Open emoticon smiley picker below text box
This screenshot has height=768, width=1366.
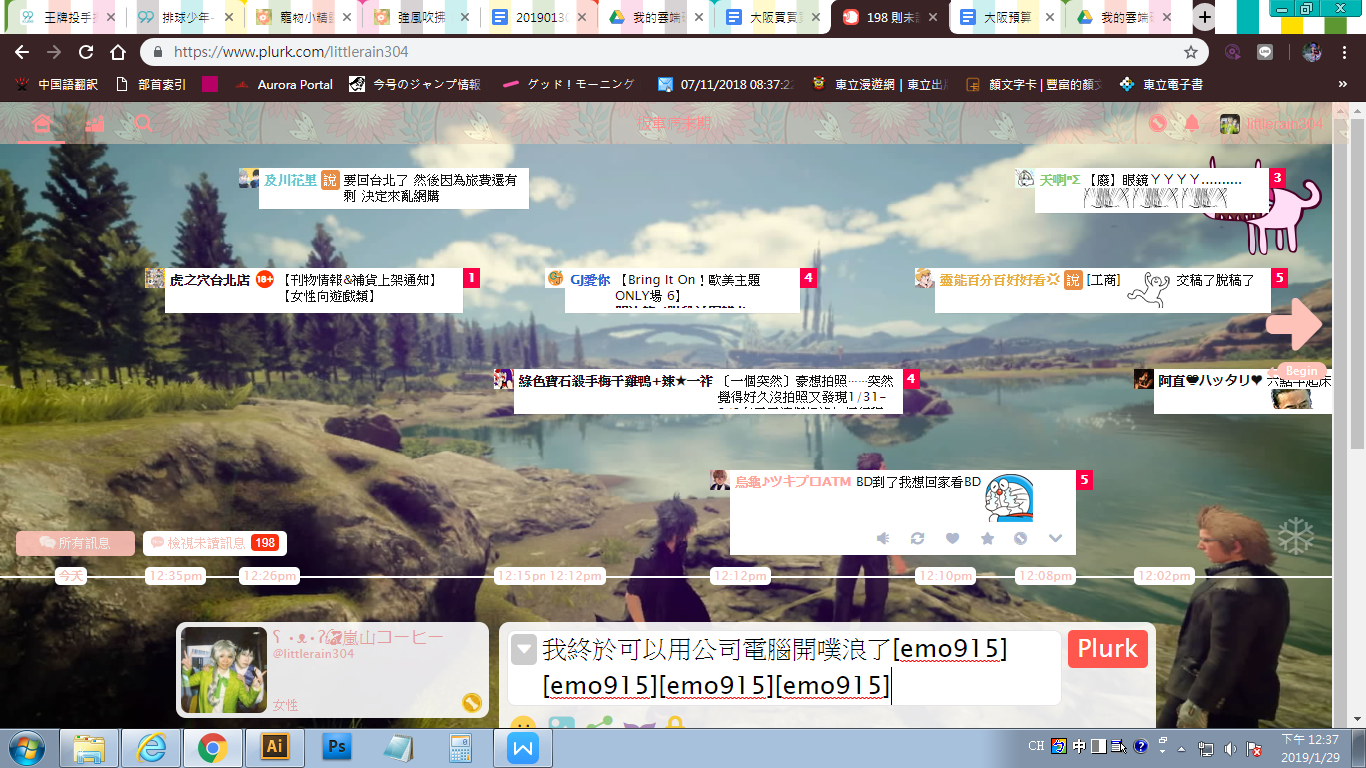click(x=523, y=724)
